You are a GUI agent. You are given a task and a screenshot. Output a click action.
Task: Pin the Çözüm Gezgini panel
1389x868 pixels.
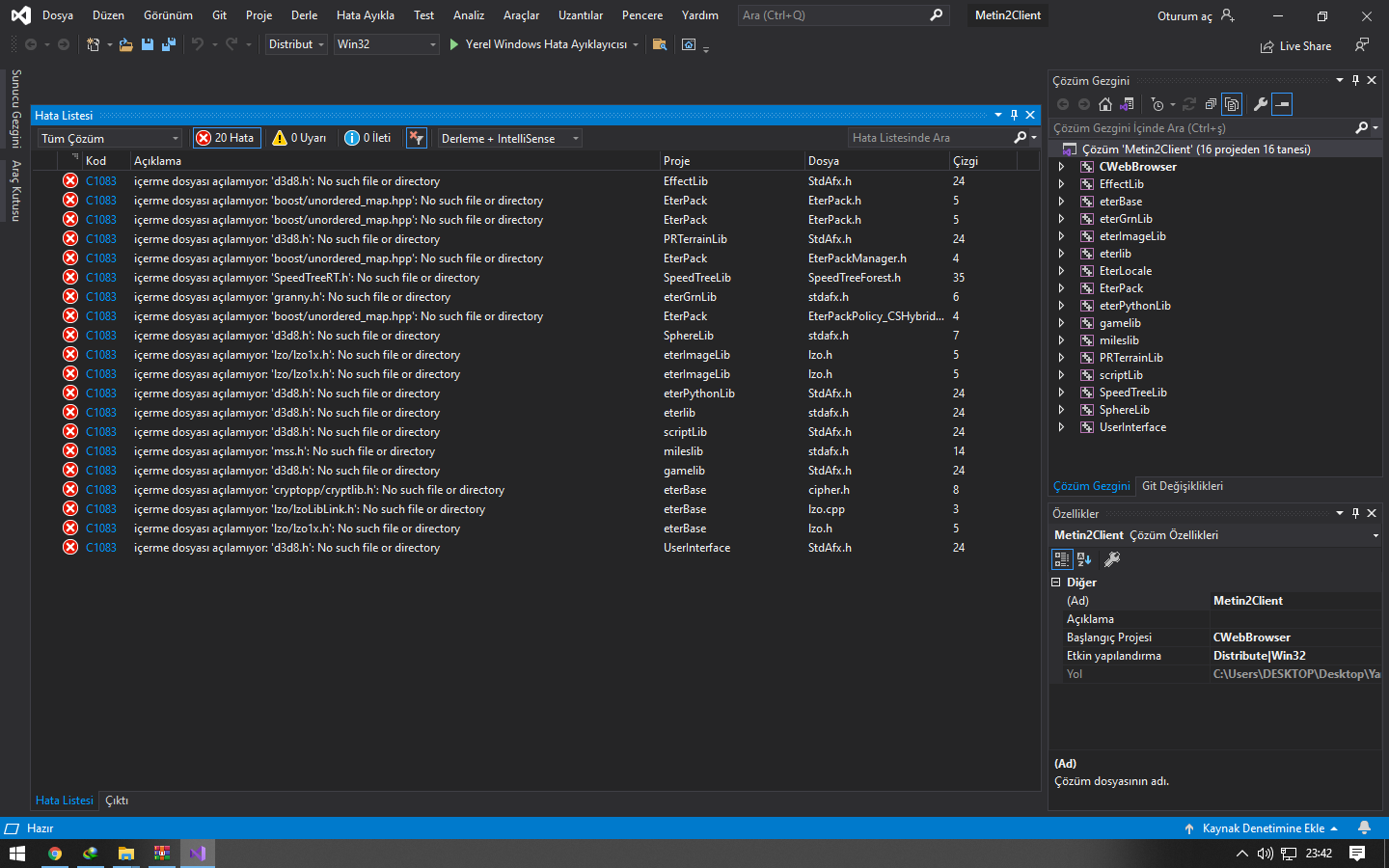(x=1355, y=80)
